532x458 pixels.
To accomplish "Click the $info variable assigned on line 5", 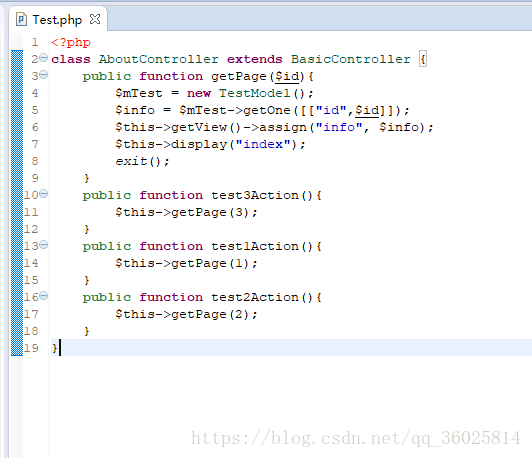I will pyautogui.click(x=135, y=111).
